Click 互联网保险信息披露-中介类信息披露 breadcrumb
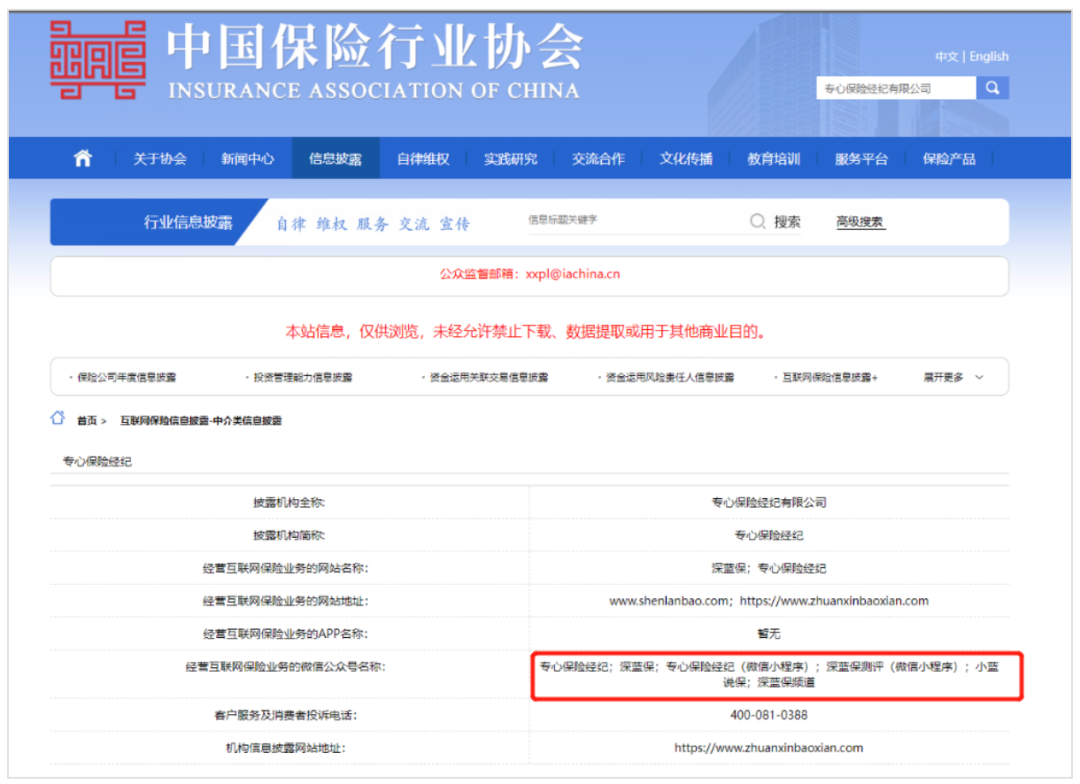Screen dimensions: 1080x784 coord(201,420)
